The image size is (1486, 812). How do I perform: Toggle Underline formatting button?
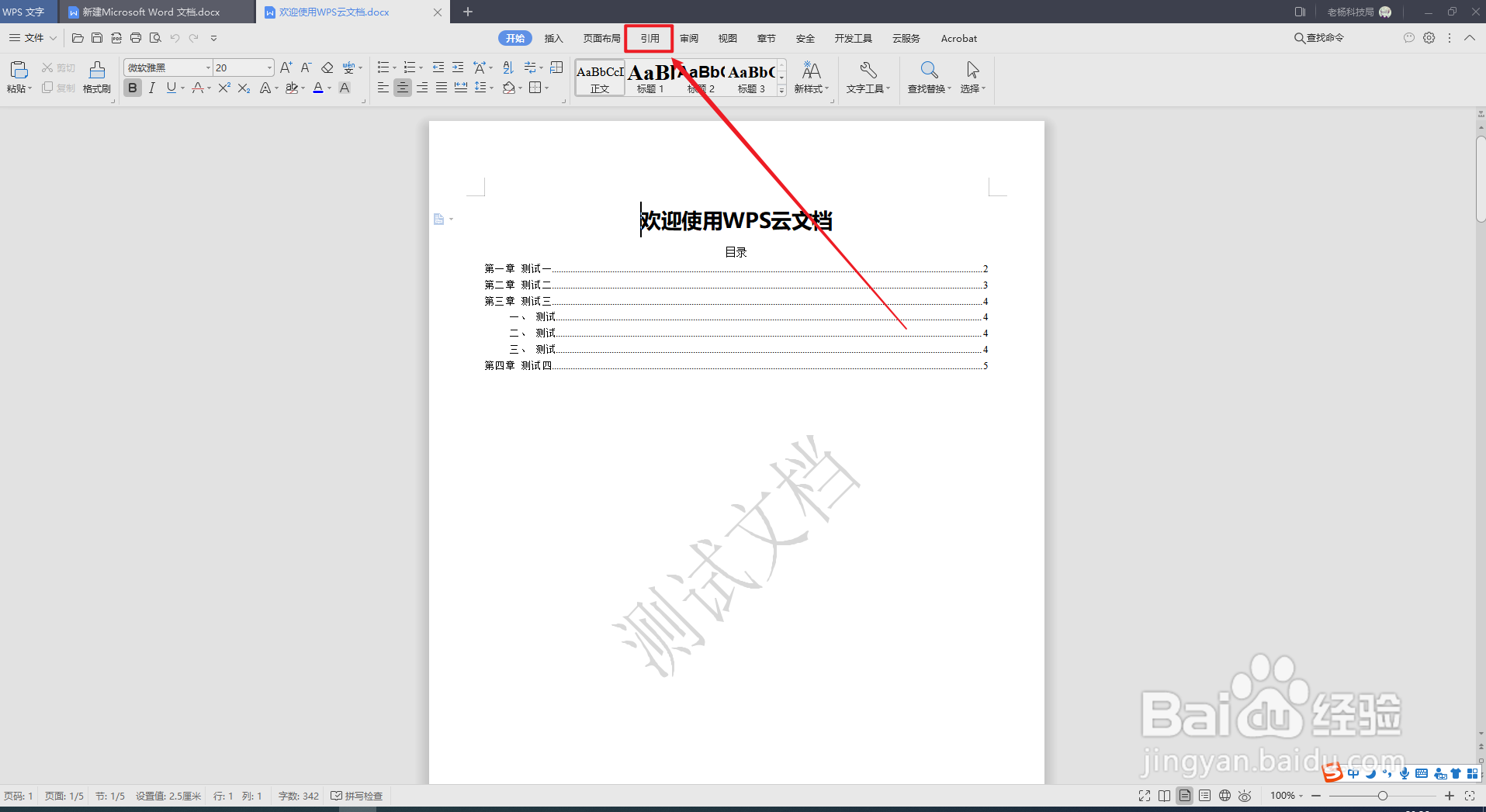pos(171,88)
